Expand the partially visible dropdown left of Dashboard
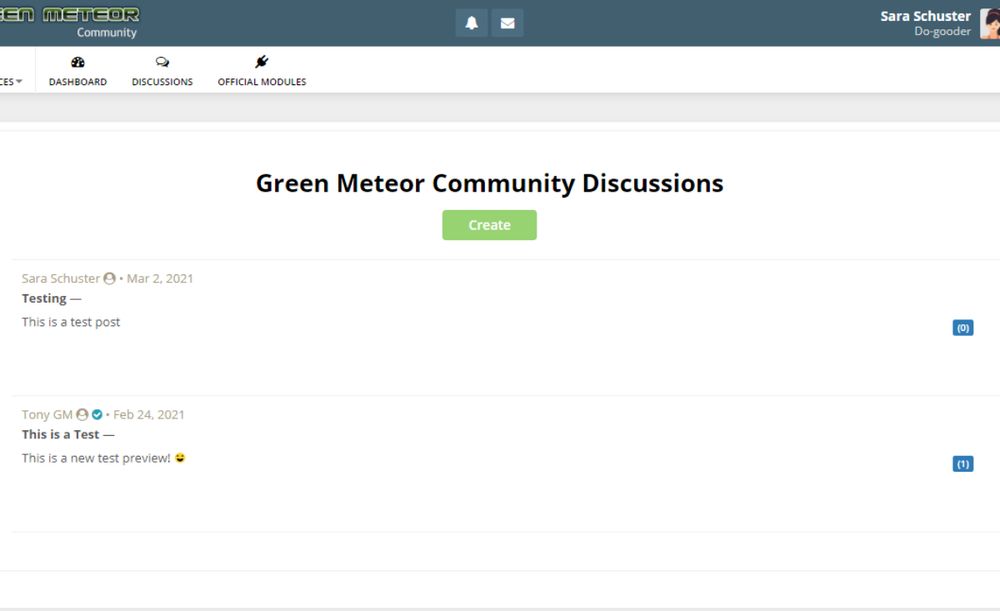Screen dimensions: 1000x611 pos(12,82)
